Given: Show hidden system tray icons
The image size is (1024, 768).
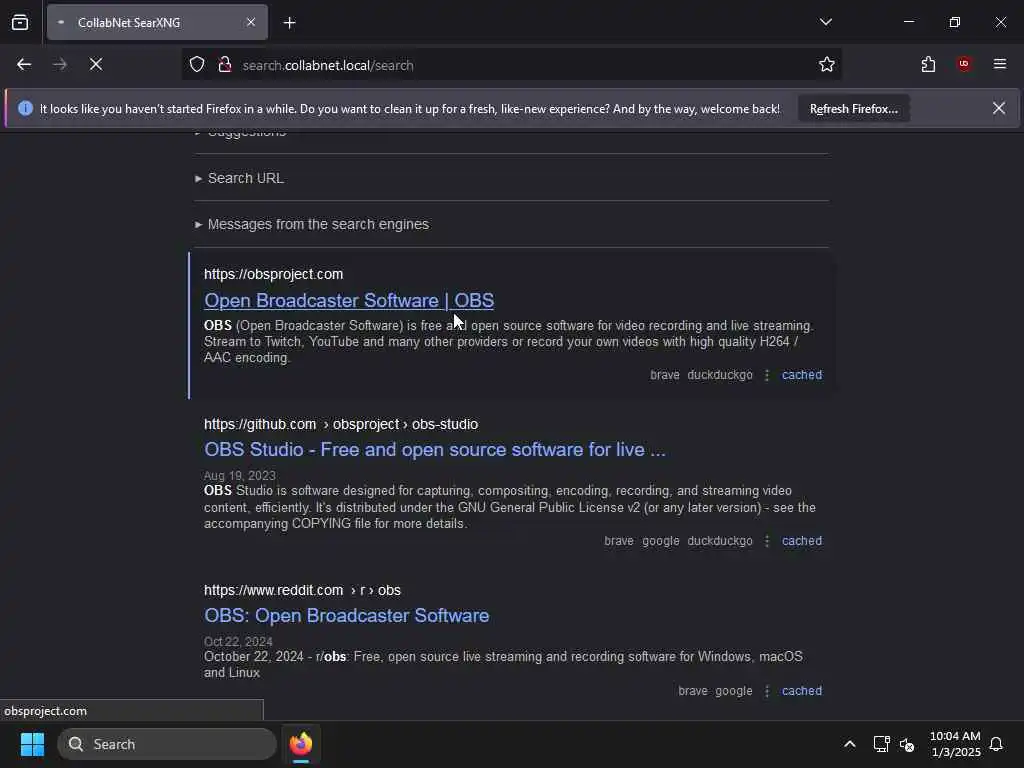Looking at the screenshot, I should tap(850, 744).
